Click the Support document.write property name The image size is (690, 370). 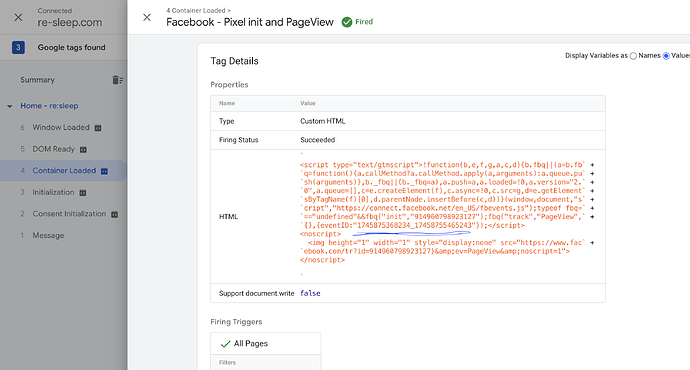(x=257, y=293)
